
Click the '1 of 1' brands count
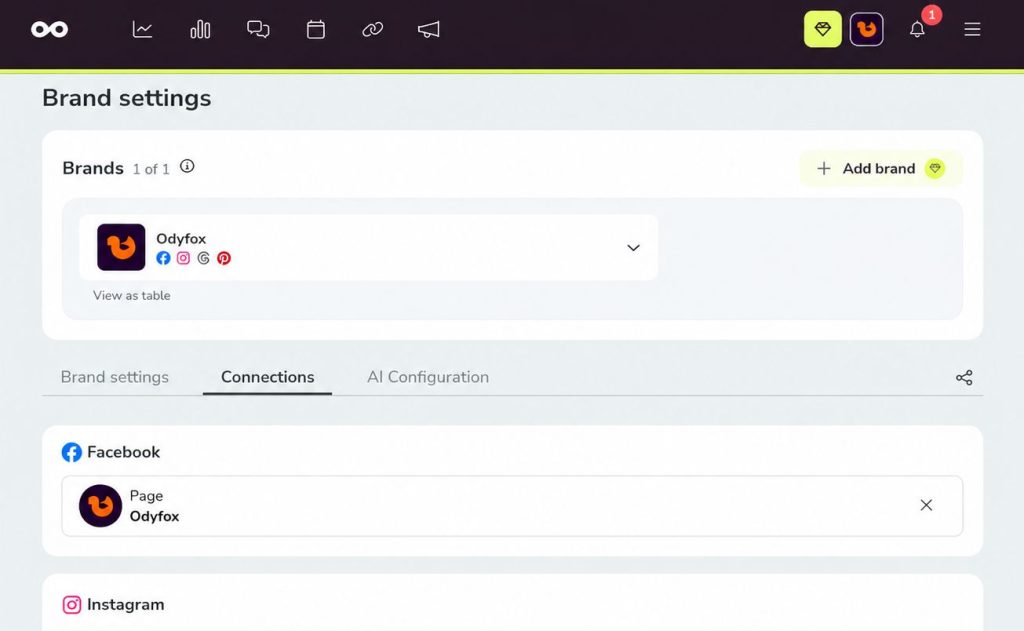coord(151,169)
